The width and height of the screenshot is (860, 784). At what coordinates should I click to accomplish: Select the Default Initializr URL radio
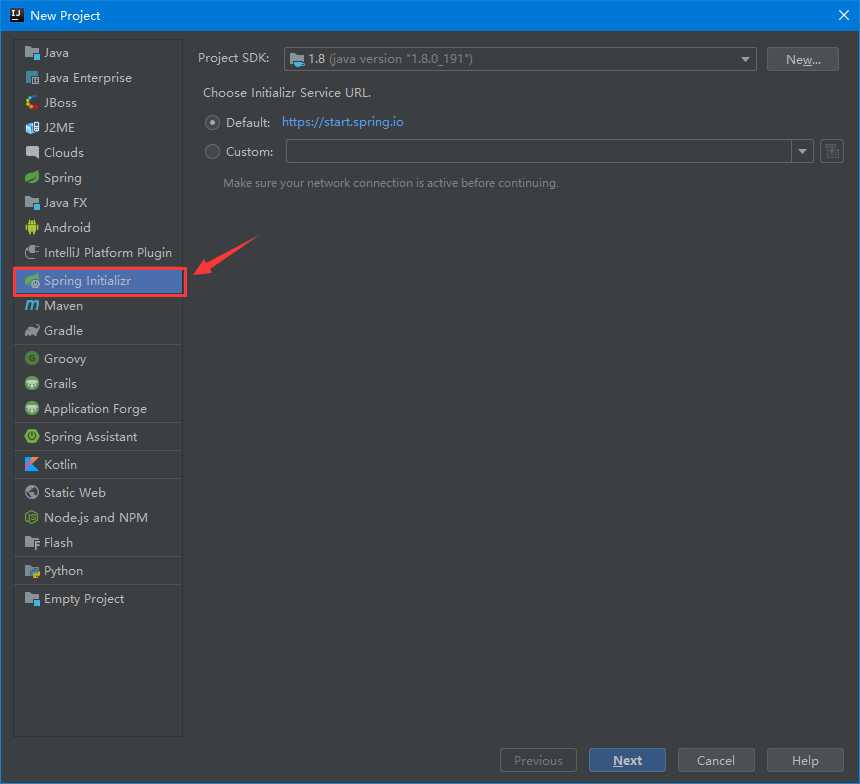(212, 122)
